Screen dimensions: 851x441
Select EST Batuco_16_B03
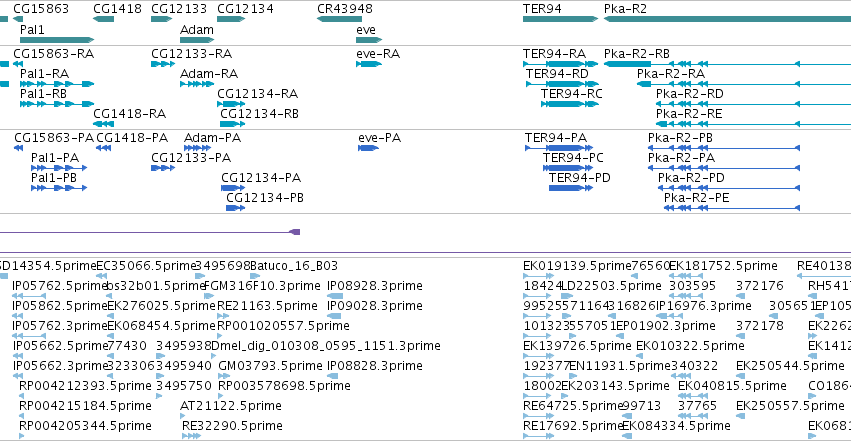pyautogui.click(x=294, y=266)
